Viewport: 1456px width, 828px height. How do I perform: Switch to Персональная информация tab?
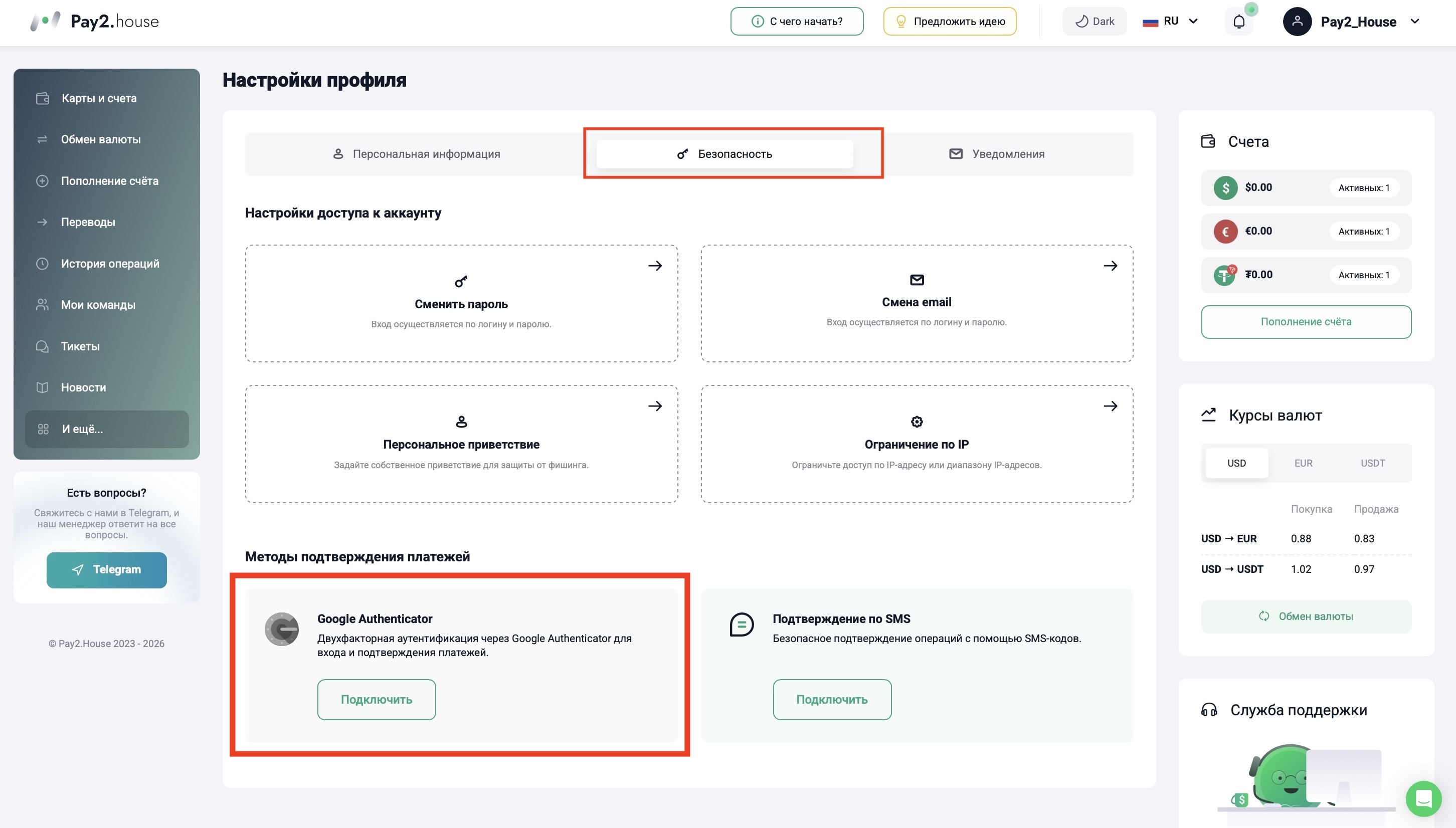coord(416,154)
